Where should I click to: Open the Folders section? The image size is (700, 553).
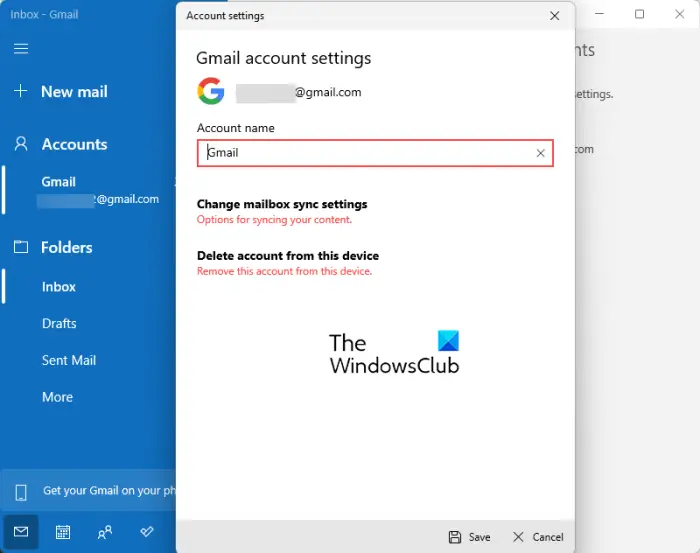(x=67, y=247)
